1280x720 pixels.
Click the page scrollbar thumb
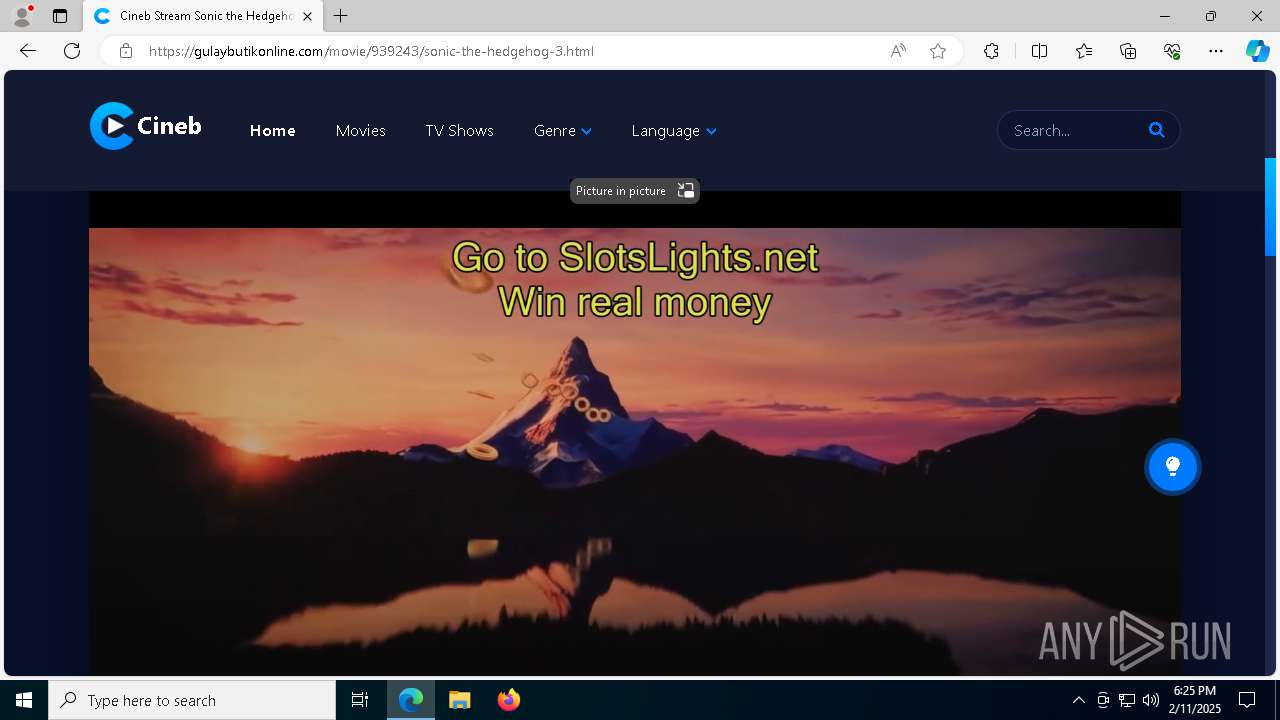1271,207
